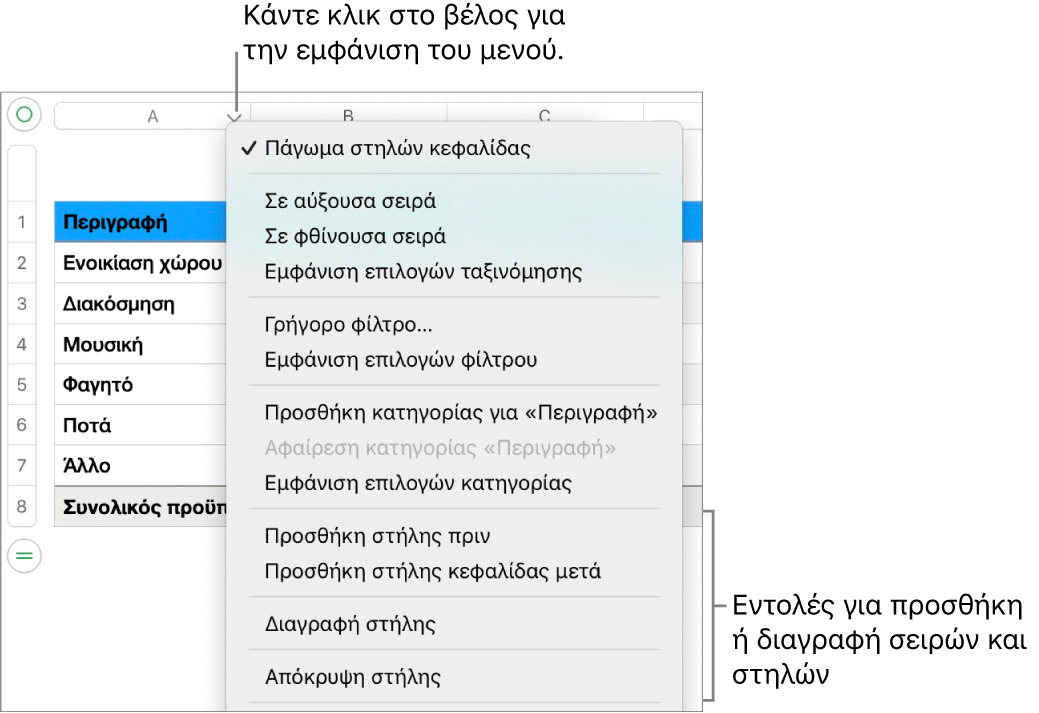Select row 6 header number
Viewport: 1039px width, 713px height.
(x=22, y=425)
